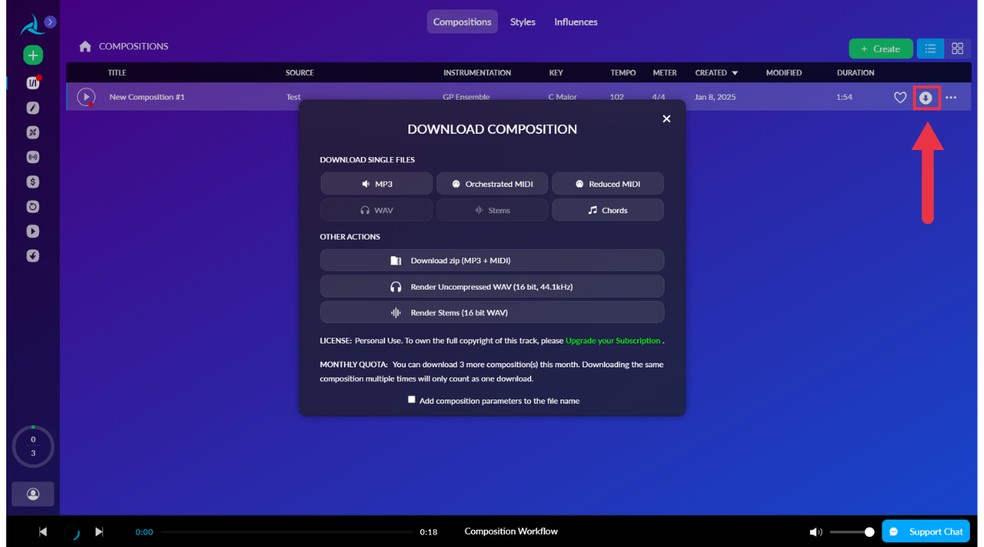Switch to list view layout
984x547 pixels.
(x=930, y=49)
